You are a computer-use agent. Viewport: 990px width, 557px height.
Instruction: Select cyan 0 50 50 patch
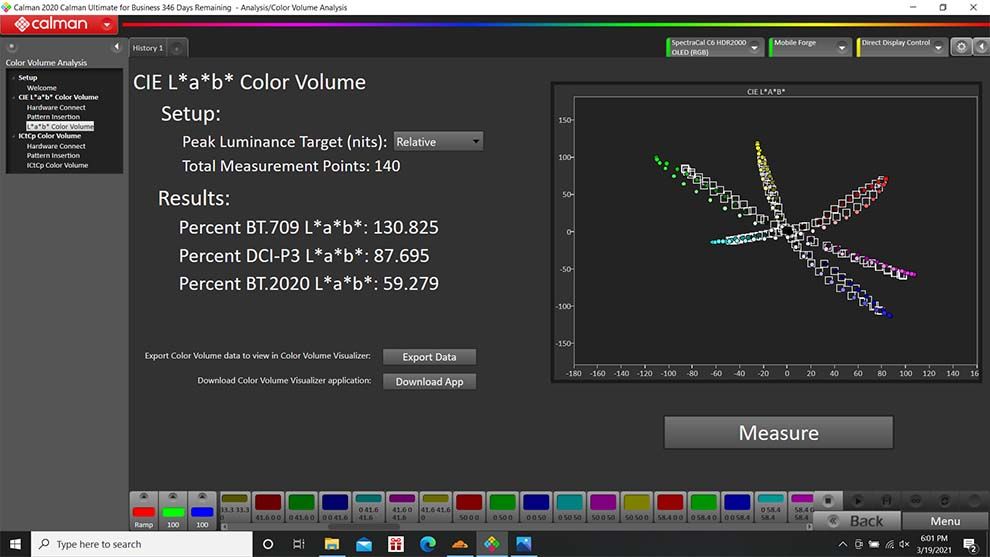(570, 507)
